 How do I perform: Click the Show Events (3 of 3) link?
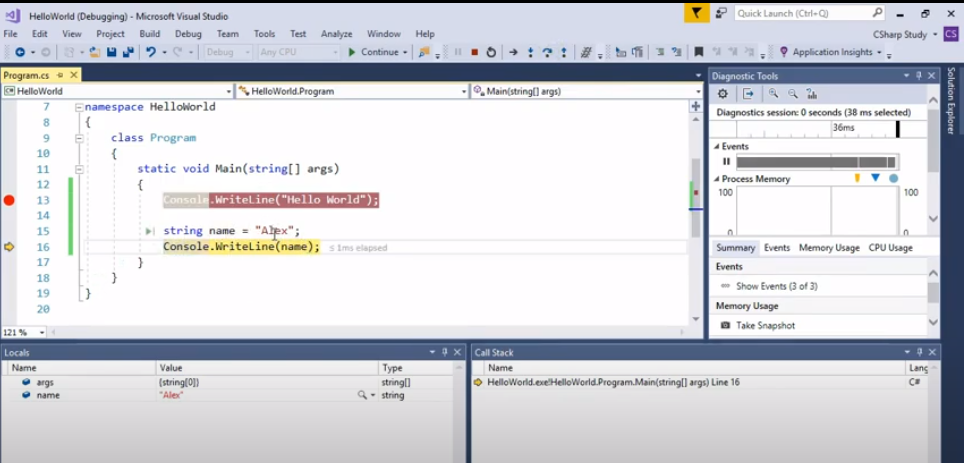click(x=776, y=287)
